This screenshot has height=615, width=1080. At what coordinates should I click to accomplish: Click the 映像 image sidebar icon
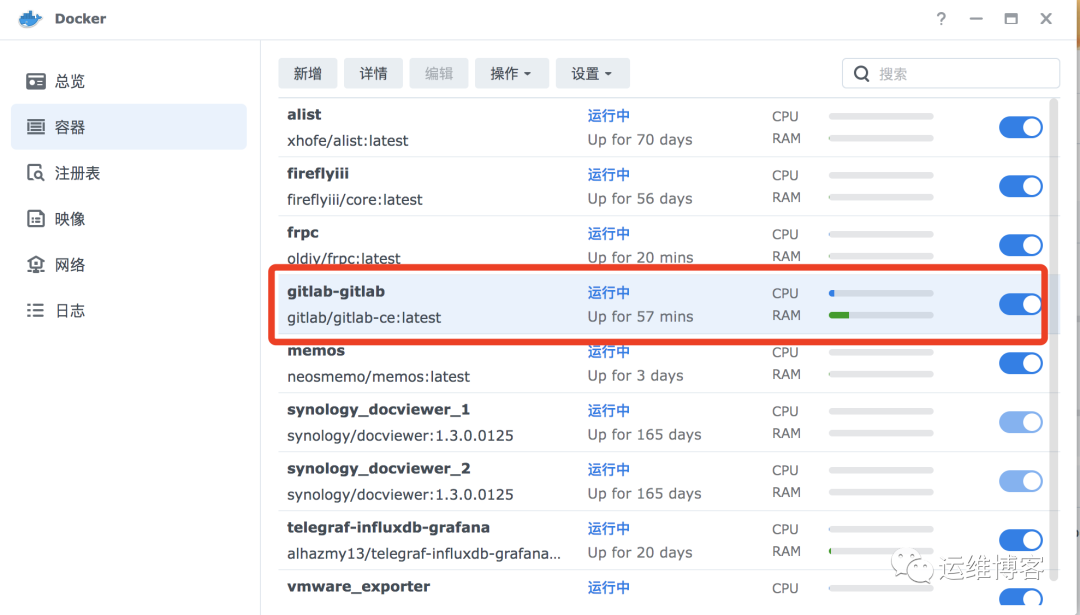[36, 219]
